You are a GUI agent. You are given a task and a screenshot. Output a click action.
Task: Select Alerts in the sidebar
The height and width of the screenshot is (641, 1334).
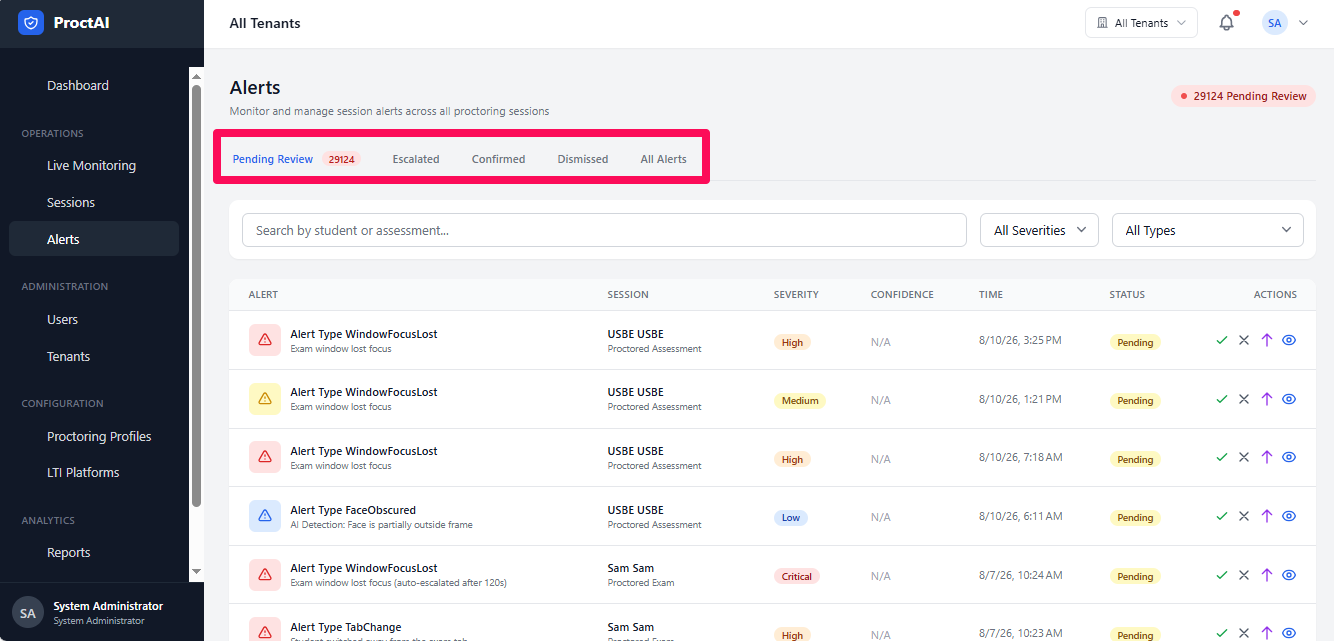pyautogui.click(x=94, y=239)
